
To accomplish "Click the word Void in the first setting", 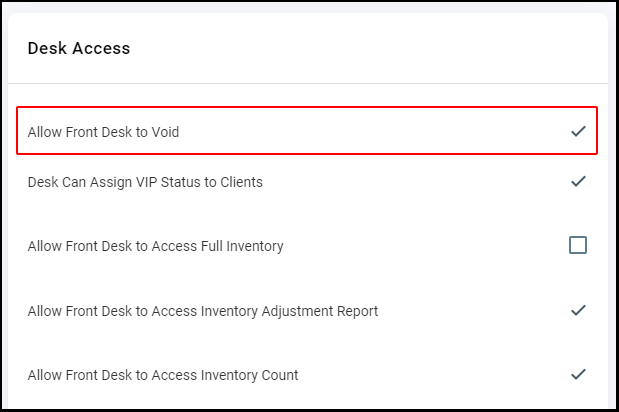I will tap(165, 132).
